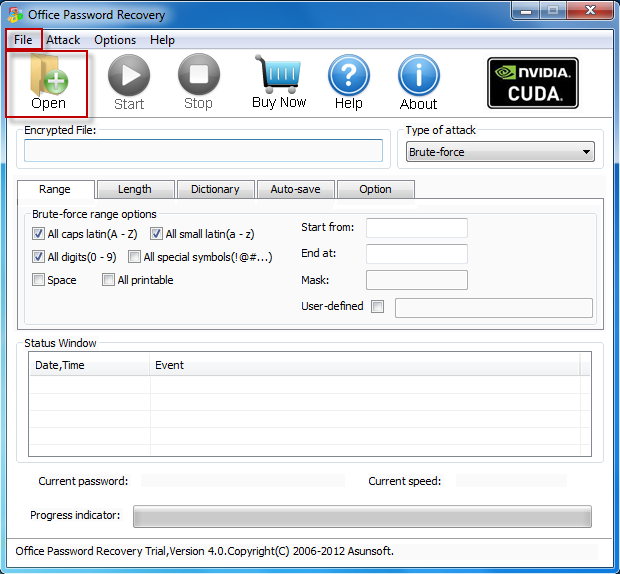Open the File menu

tap(23, 40)
